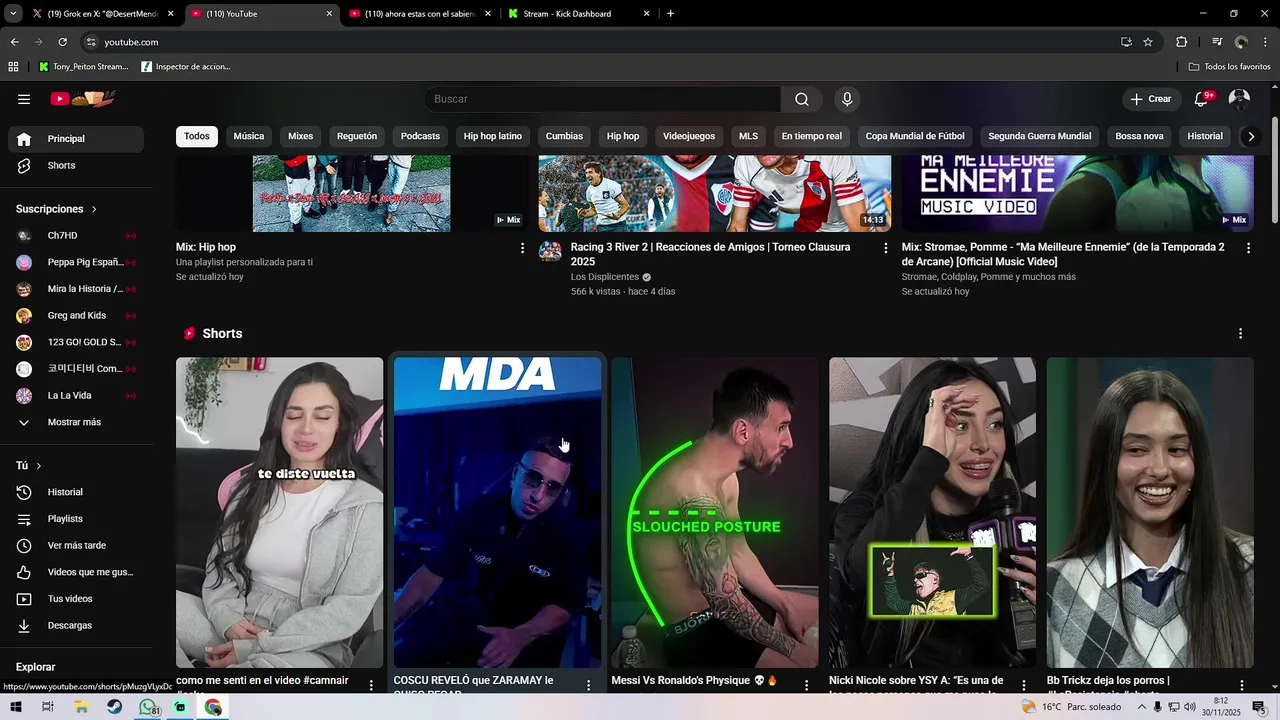Image resolution: width=1280 pixels, height=720 pixels.
Task: Open Tony_Peiton Stream bookmark
Action: pos(84,67)
